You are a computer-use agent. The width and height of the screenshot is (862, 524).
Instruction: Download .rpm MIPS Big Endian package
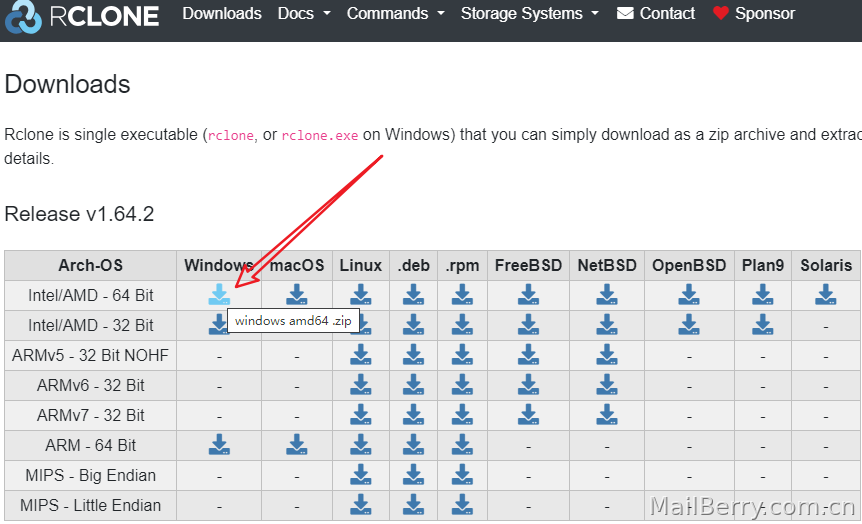pyautogui.click(x=462, y=475)
